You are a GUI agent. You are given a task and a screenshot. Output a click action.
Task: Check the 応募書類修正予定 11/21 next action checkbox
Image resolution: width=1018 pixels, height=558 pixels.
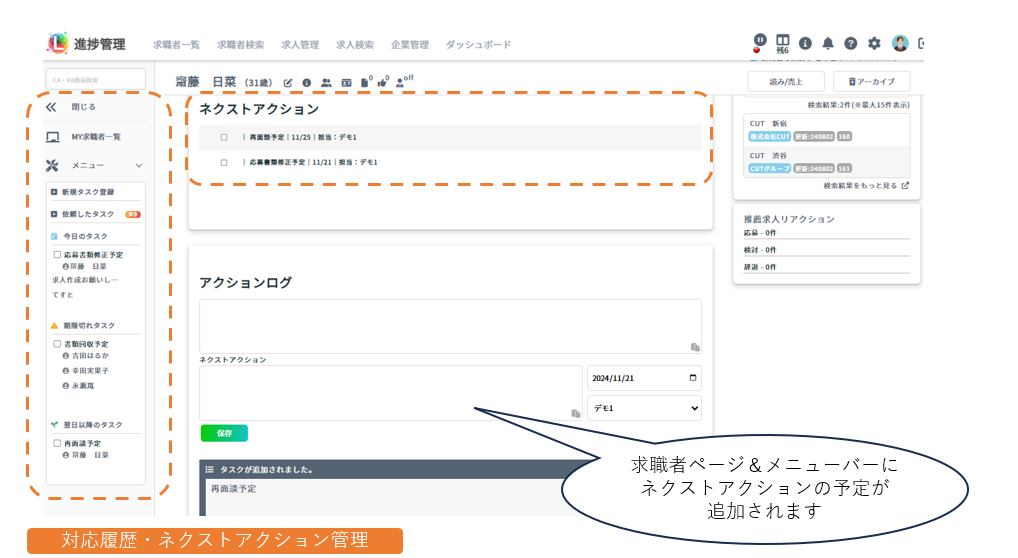coord(224,162)
